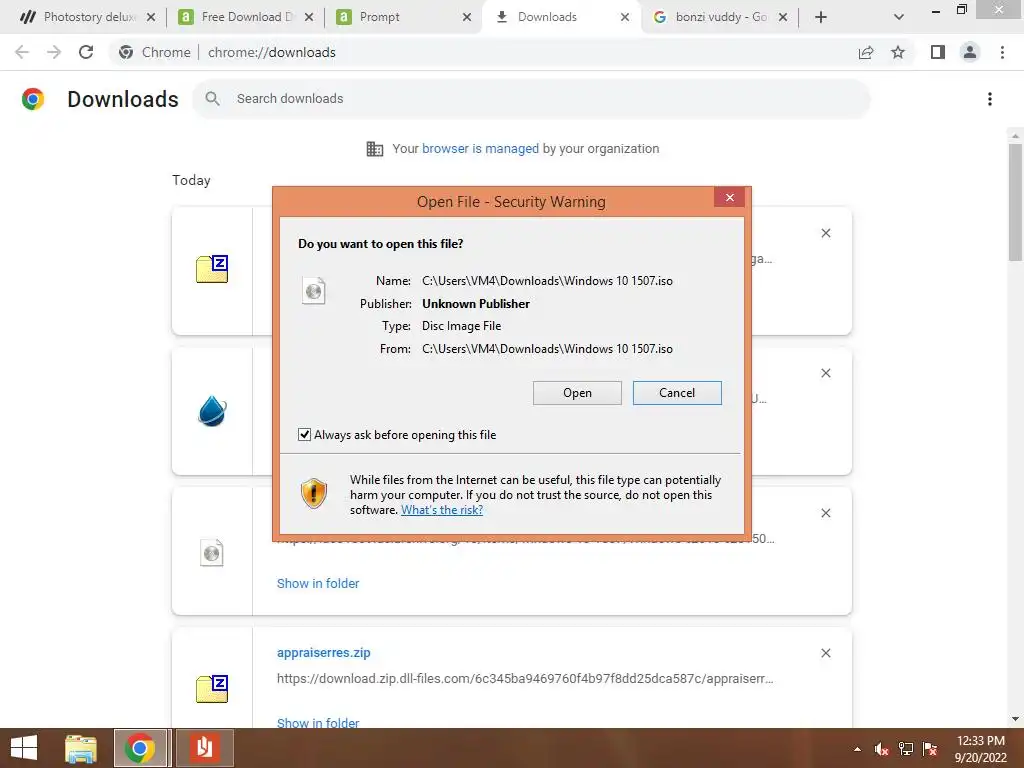Show hidden system tray icons

tap(857, 749)
